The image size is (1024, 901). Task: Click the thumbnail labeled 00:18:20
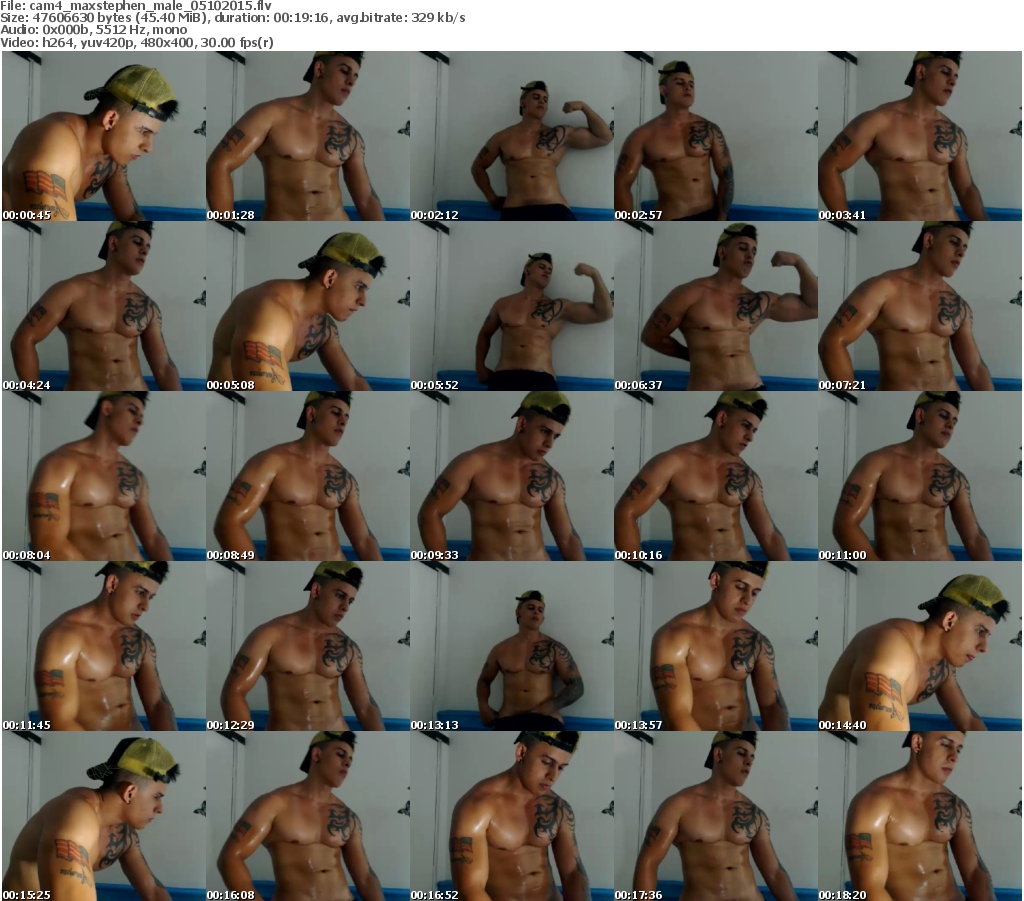920,816
